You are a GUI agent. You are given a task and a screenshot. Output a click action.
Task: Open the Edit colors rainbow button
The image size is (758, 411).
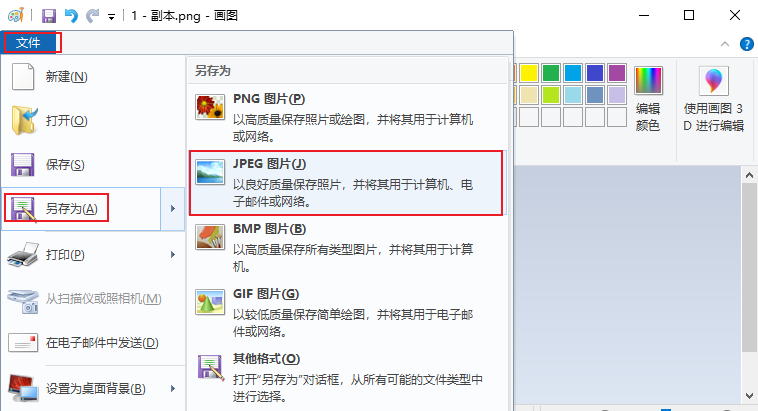pos(648,99)
